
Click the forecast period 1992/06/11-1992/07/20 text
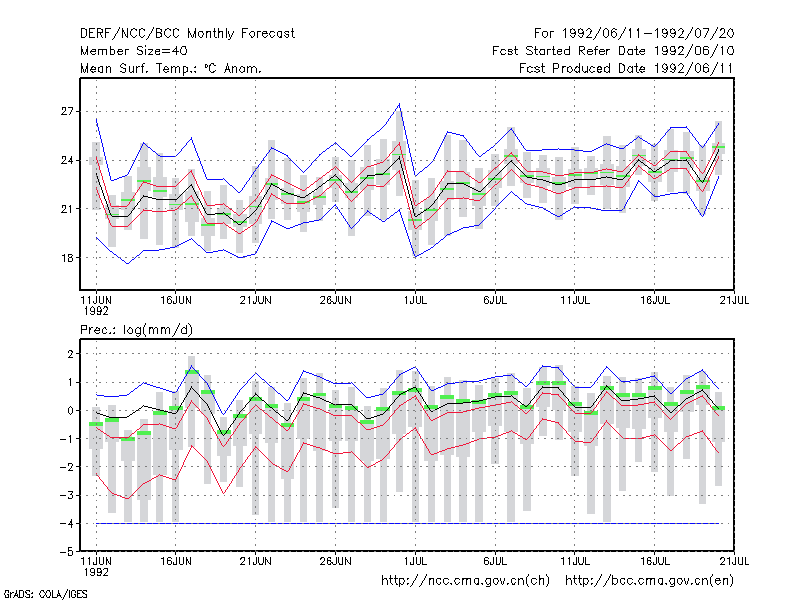[634, 34]
